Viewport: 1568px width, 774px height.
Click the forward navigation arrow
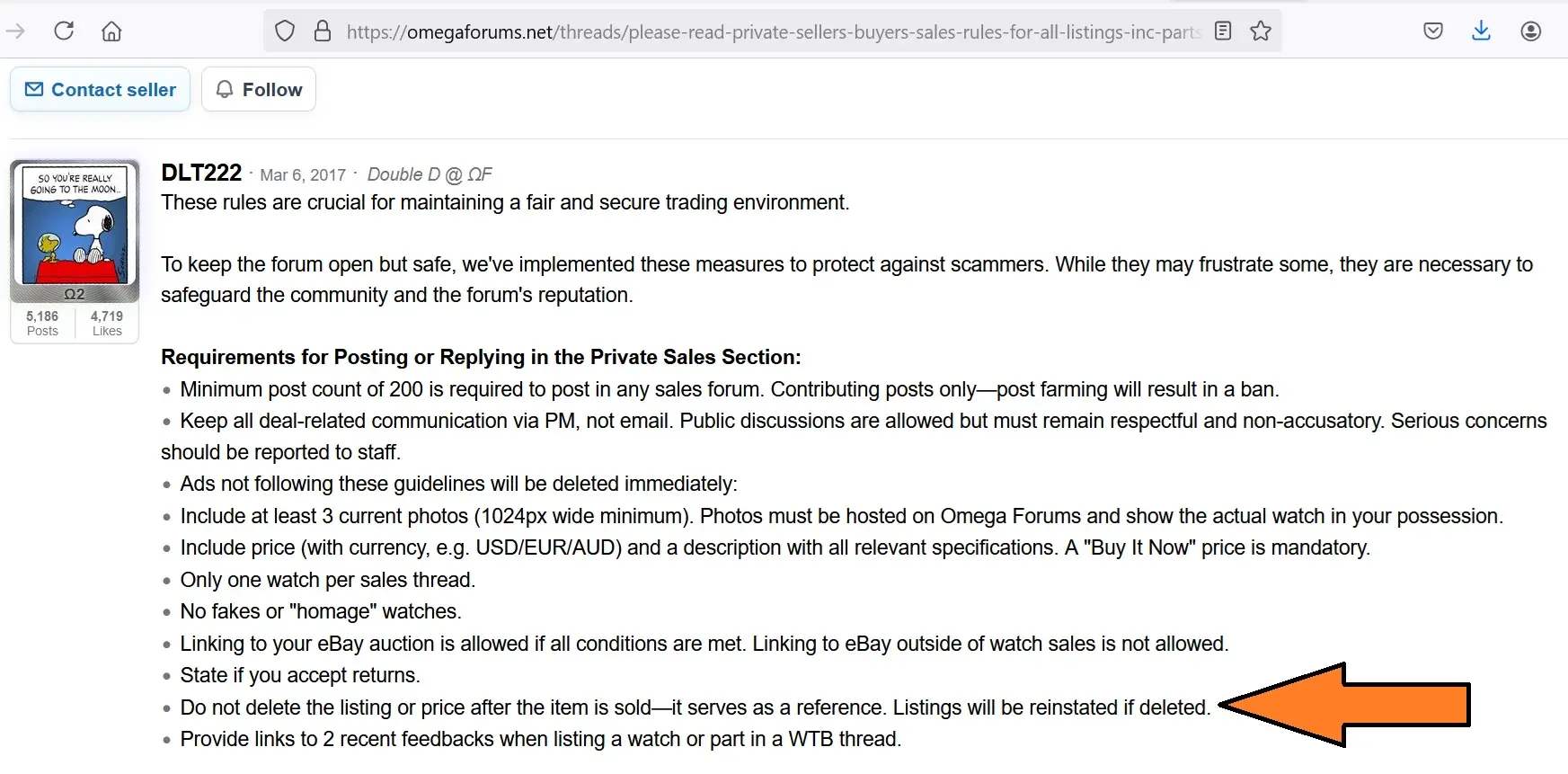tap(15, 31)
